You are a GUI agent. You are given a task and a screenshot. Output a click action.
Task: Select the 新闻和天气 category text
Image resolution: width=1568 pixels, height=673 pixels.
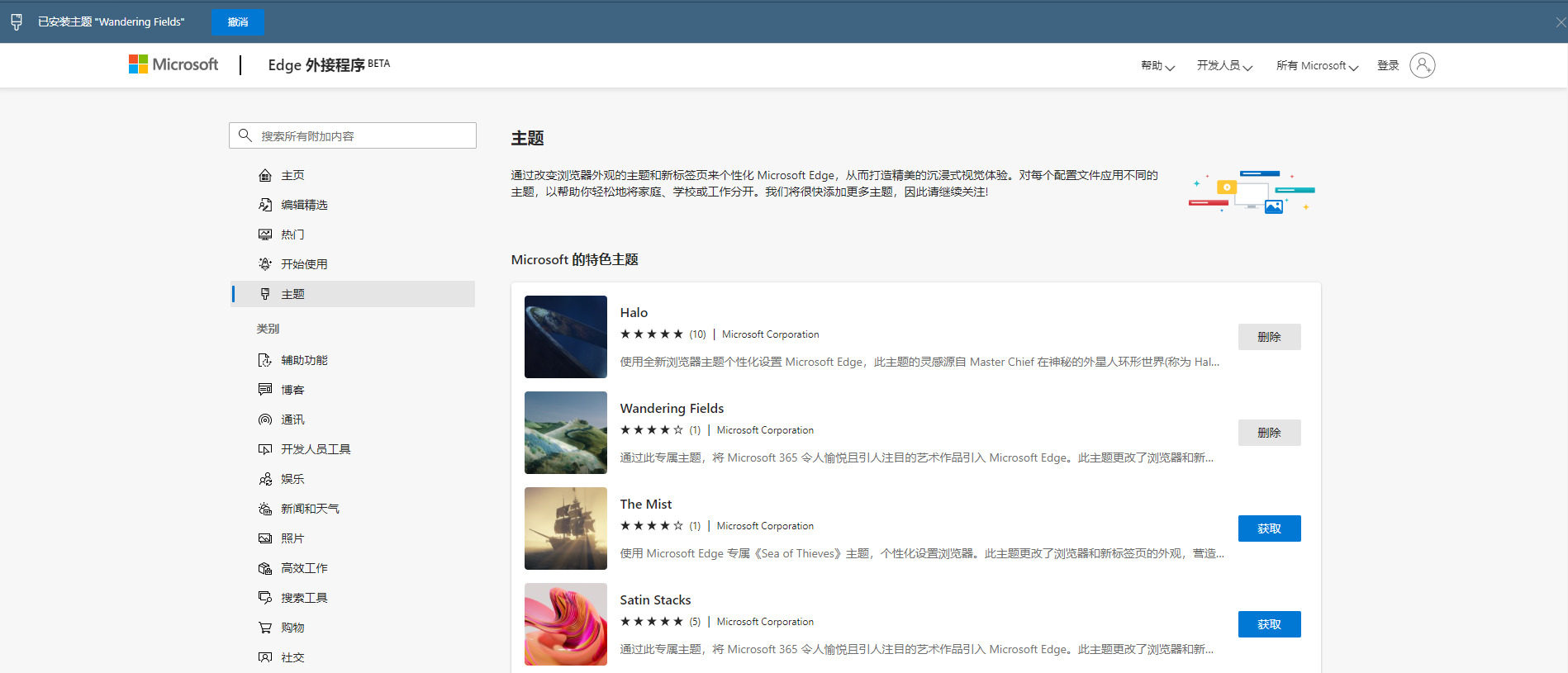pos(310,509)
